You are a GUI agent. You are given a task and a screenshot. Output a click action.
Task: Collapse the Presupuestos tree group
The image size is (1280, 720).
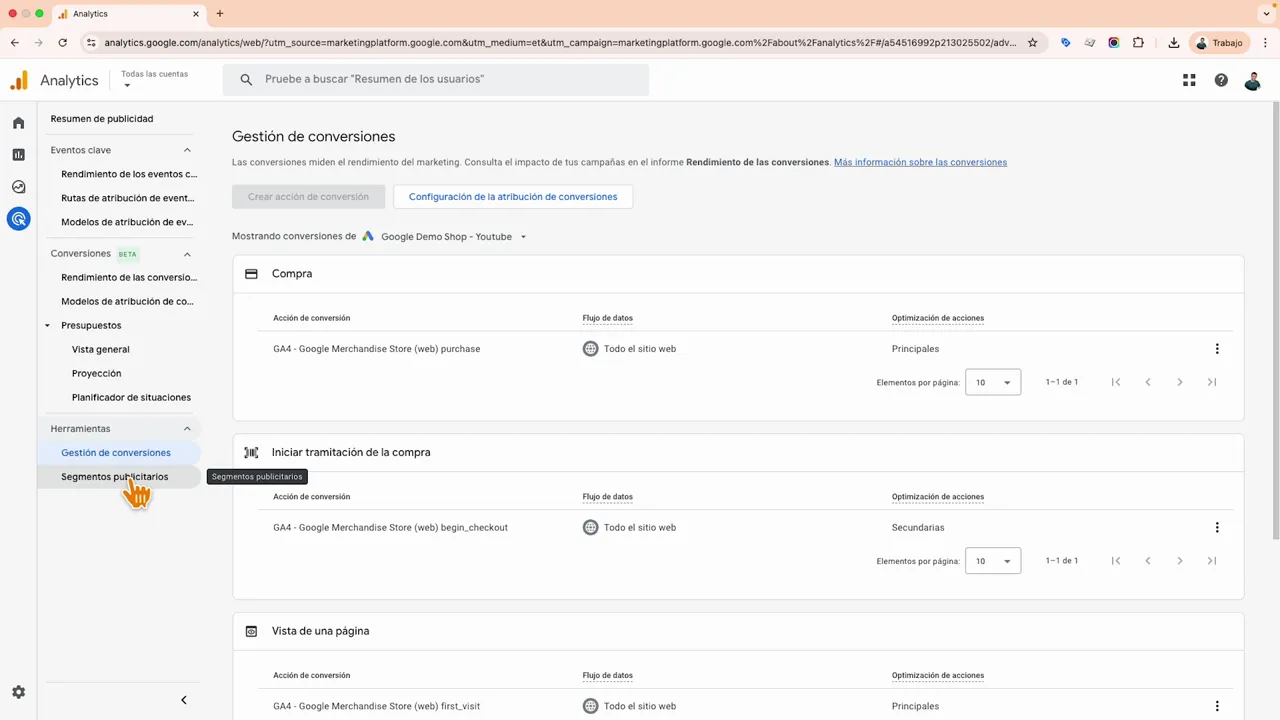(48, 326)
